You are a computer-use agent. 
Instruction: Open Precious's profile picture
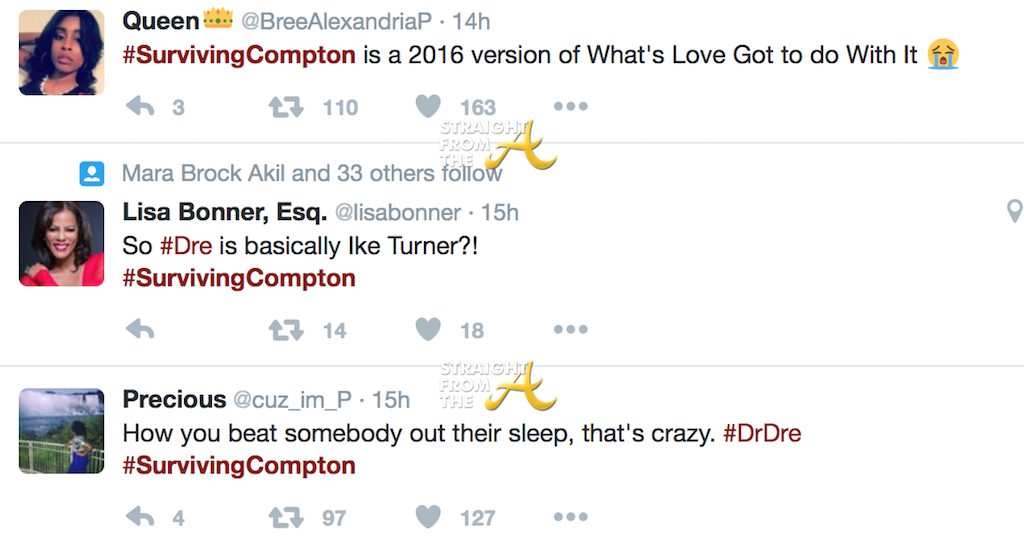click(62, 430)
